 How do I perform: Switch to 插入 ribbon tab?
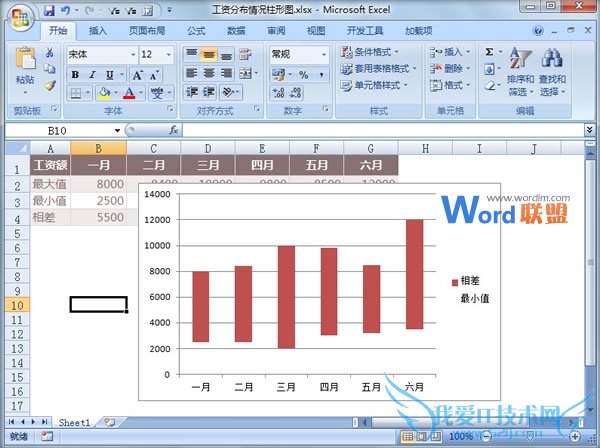pos(98,31)
